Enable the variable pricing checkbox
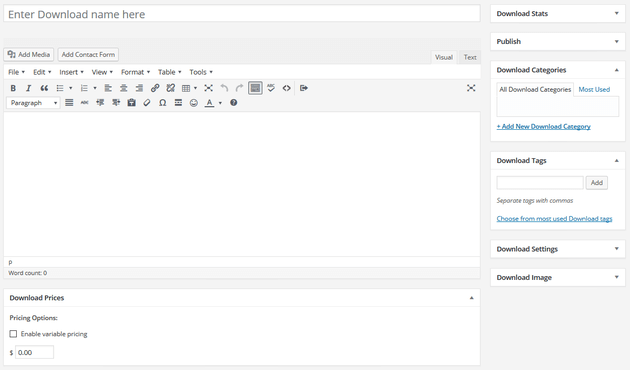 (x=13, y=334)
